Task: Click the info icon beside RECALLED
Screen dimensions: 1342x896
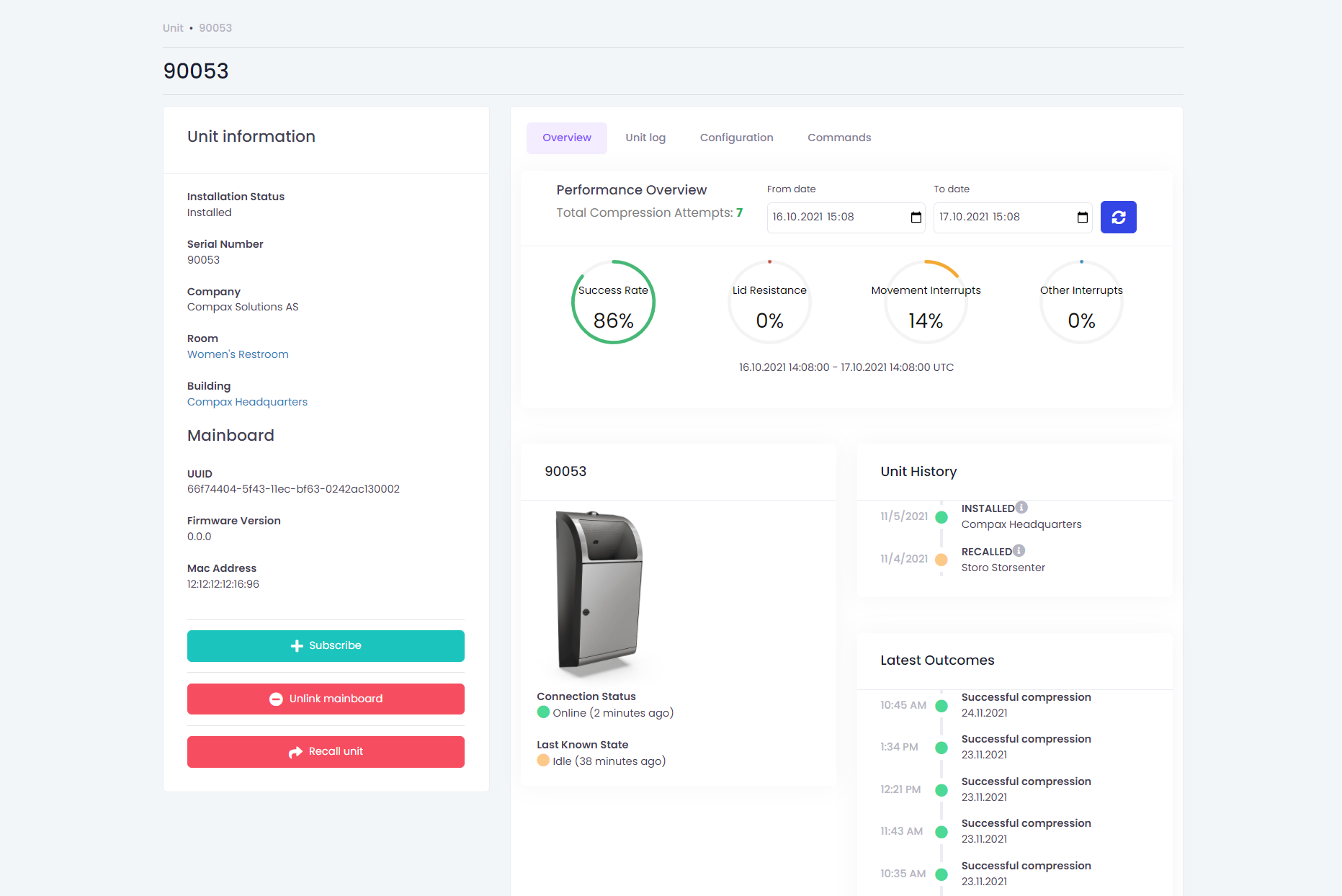Action: coord(1019,551)
